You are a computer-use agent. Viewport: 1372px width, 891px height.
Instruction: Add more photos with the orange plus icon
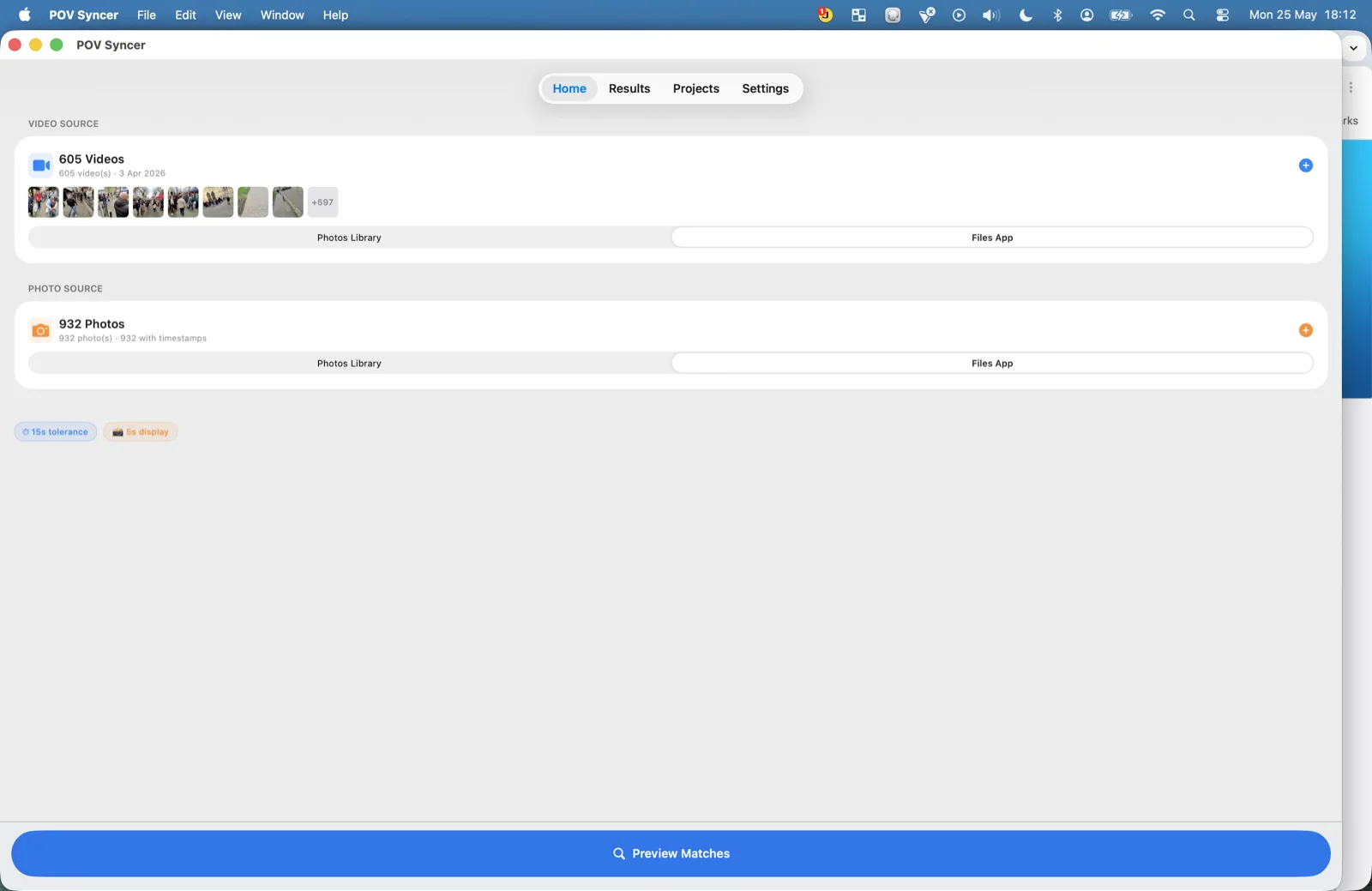click(x=1305, y=330)
